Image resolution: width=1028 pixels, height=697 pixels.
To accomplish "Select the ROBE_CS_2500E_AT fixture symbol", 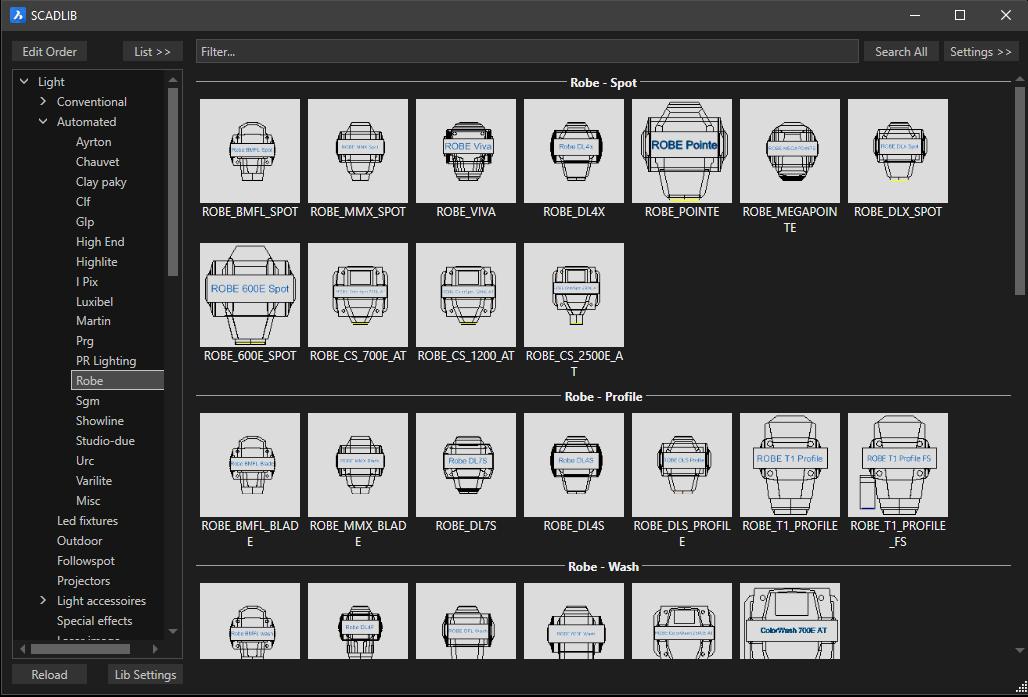I will click(574, 293).
